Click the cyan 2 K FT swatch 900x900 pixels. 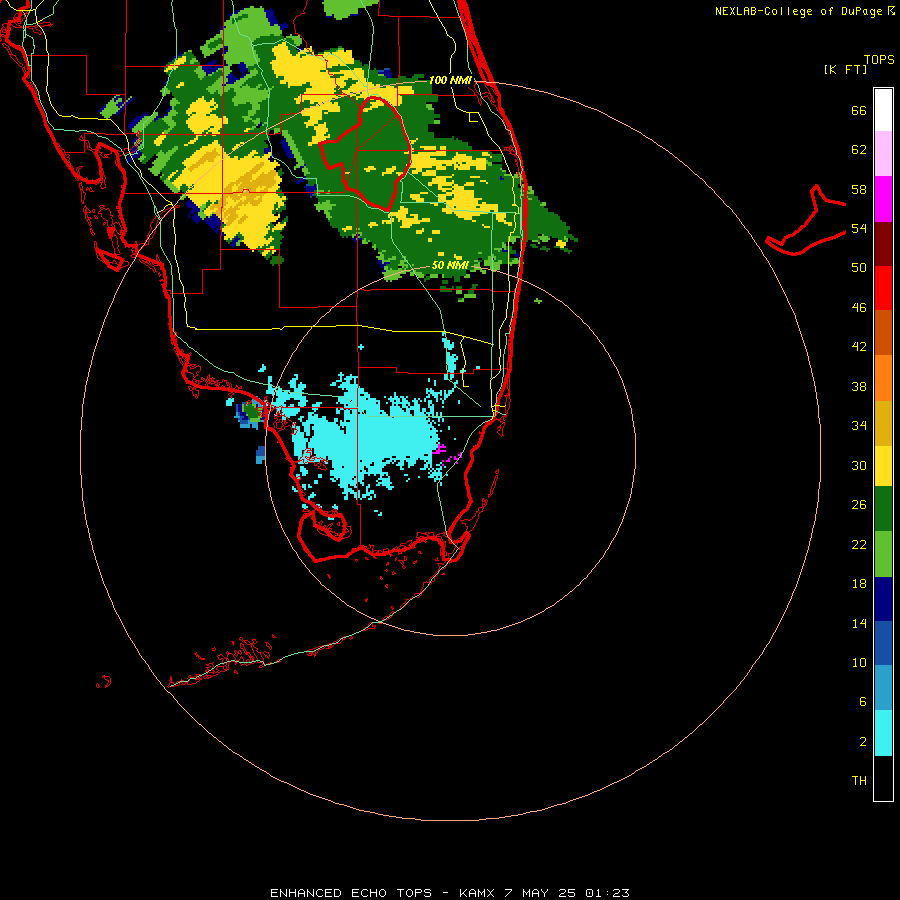[x=883, y=734]
